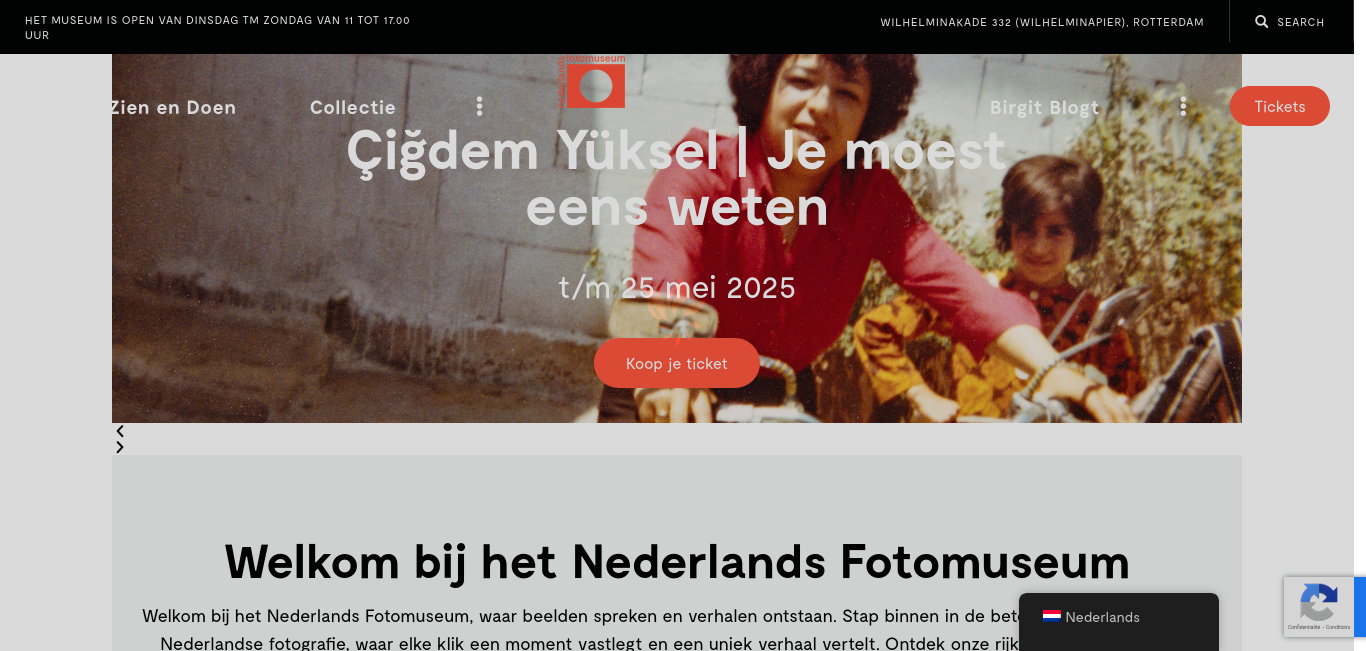Viewport: 1366px width, 651px height.
Task: Go to previous slide with left chevron
Action: pyautogui.click(x=120, y=431)
